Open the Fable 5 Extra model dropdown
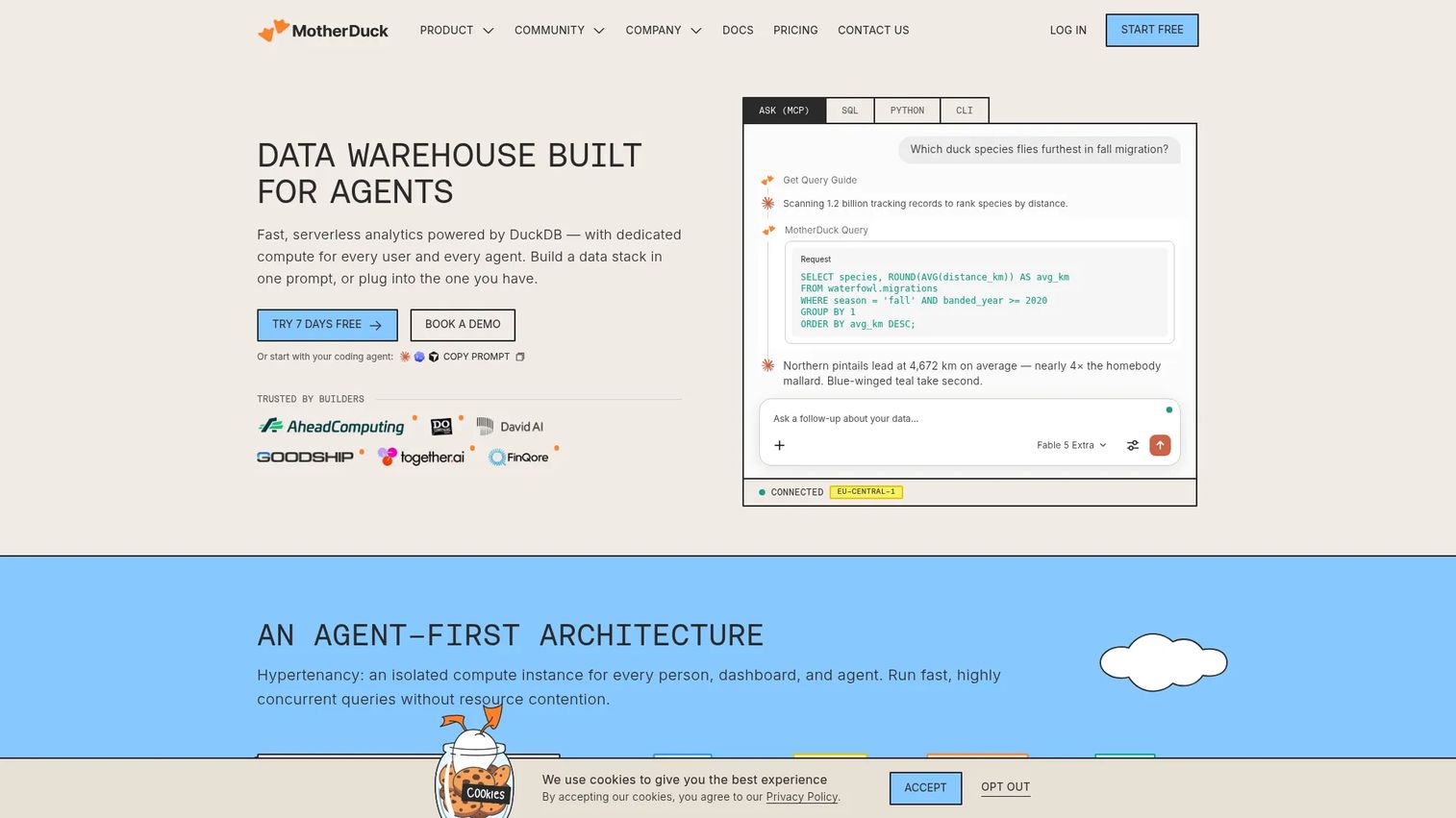This screenshot has width=1456, height=818. click(x=1071, y=445)
